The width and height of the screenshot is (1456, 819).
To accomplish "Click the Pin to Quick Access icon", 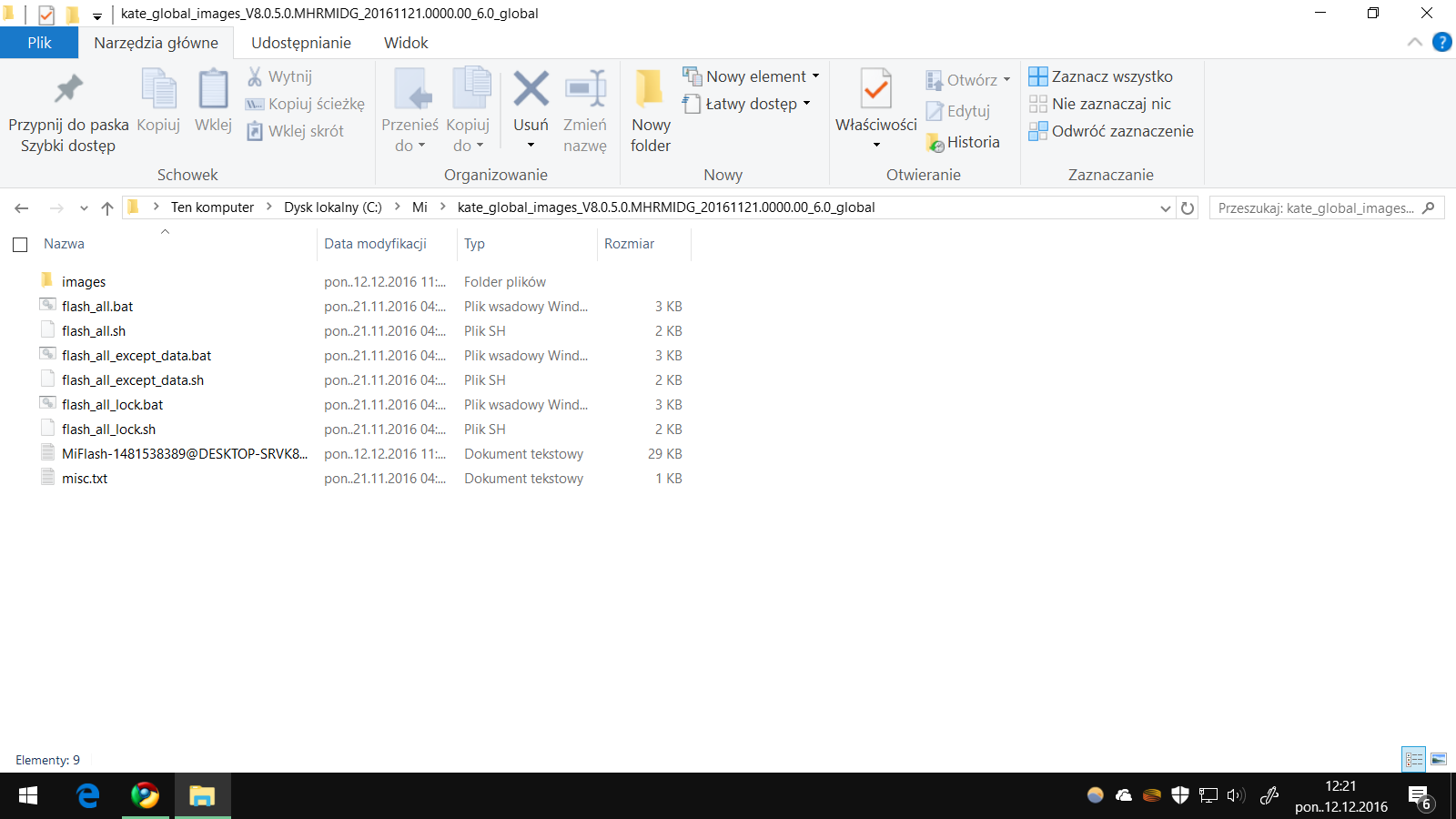I will pos(68,89).
